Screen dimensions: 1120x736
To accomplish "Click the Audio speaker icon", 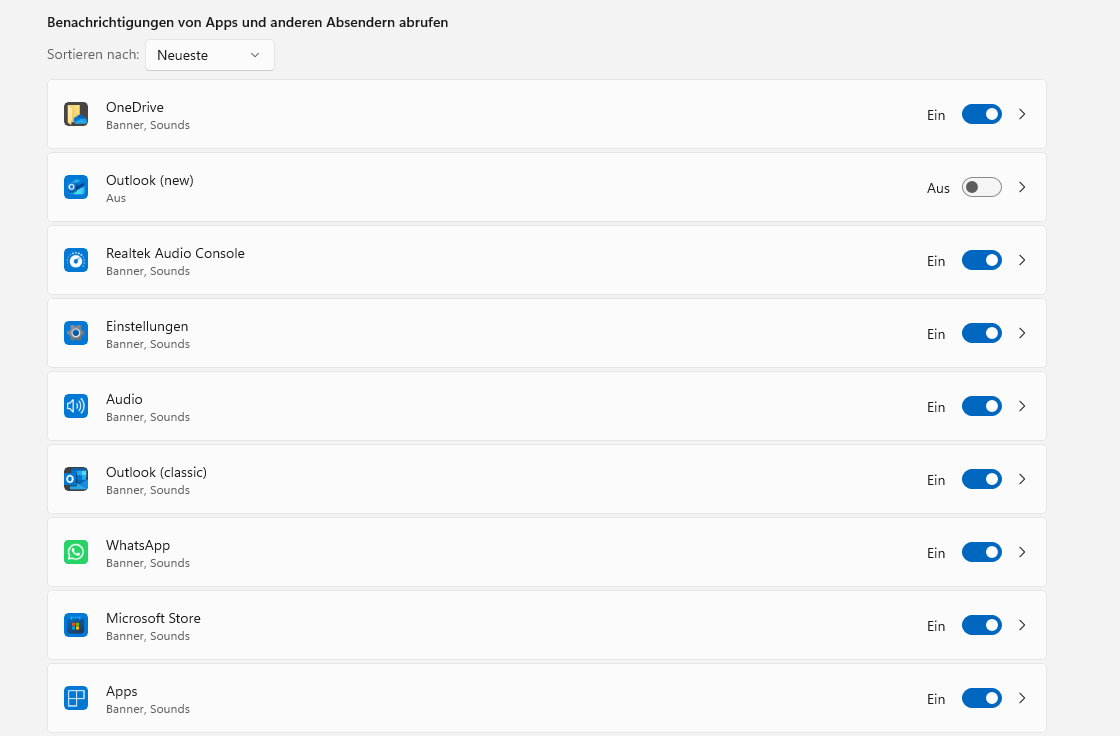I will point(76,406).
